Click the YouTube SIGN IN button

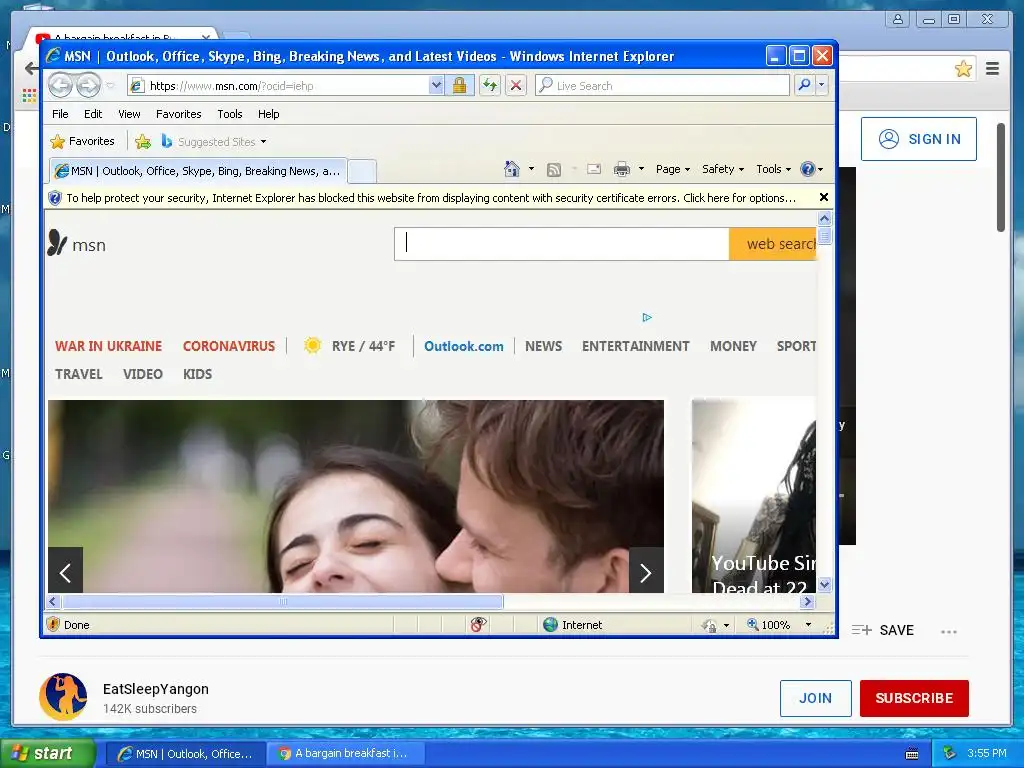tap(919, 139)
